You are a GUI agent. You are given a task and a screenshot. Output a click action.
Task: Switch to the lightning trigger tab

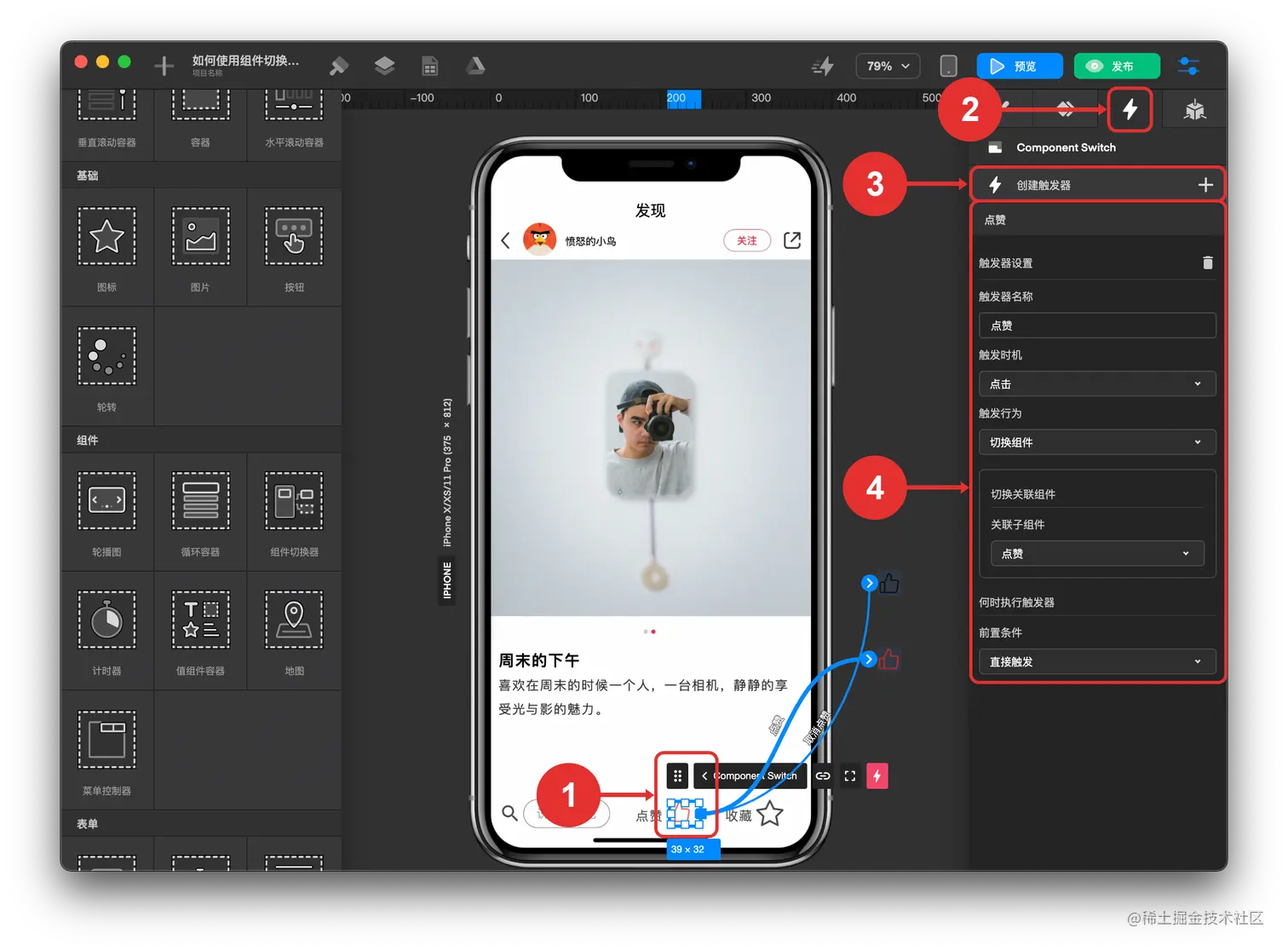click(1130, 109)
